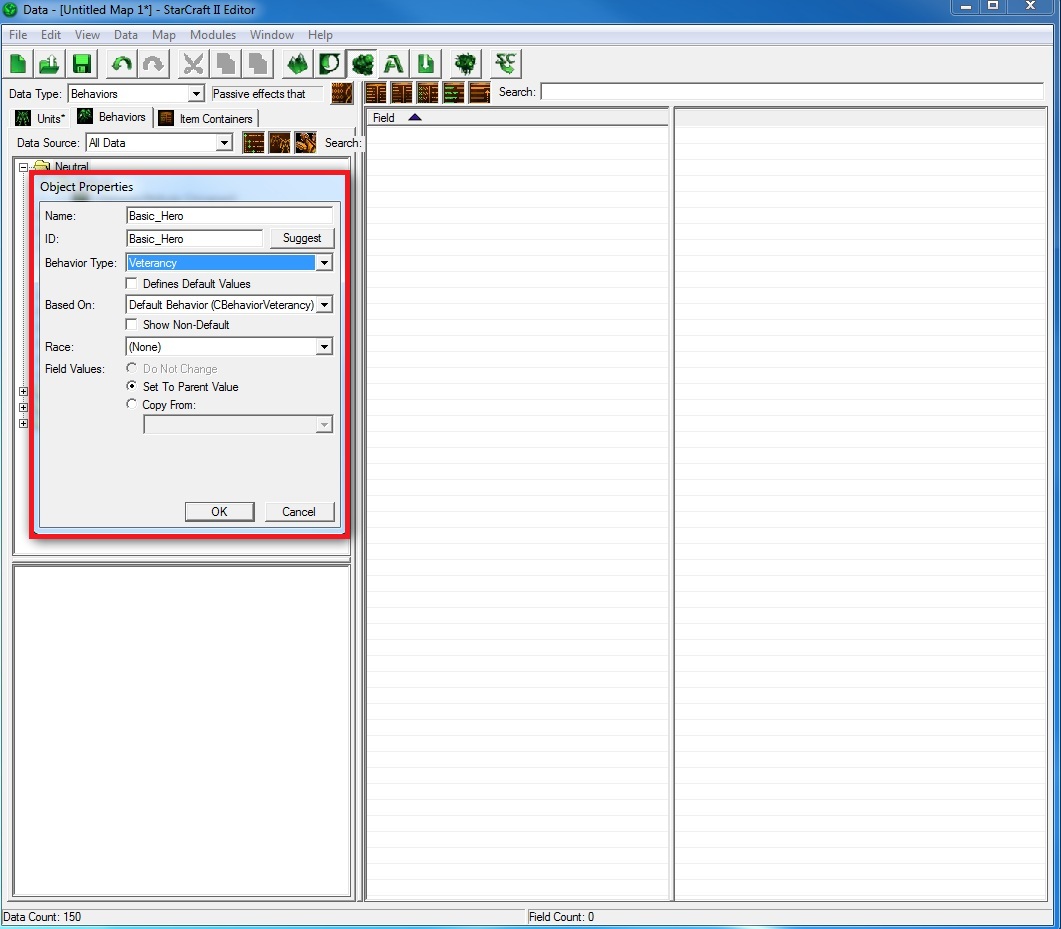Viewport: 1061px width, 929px height.
Task: Toggle sort arrow on Field column header
Action: click(x=415, y=117)
